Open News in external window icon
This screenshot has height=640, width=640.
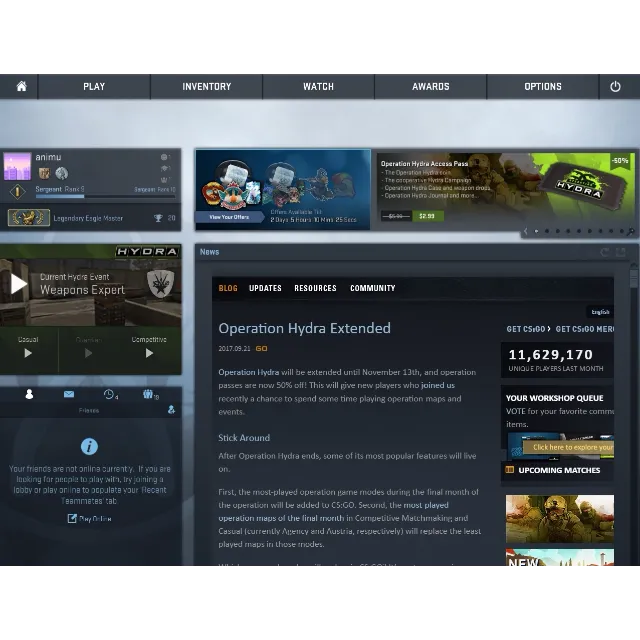(620, 252)
